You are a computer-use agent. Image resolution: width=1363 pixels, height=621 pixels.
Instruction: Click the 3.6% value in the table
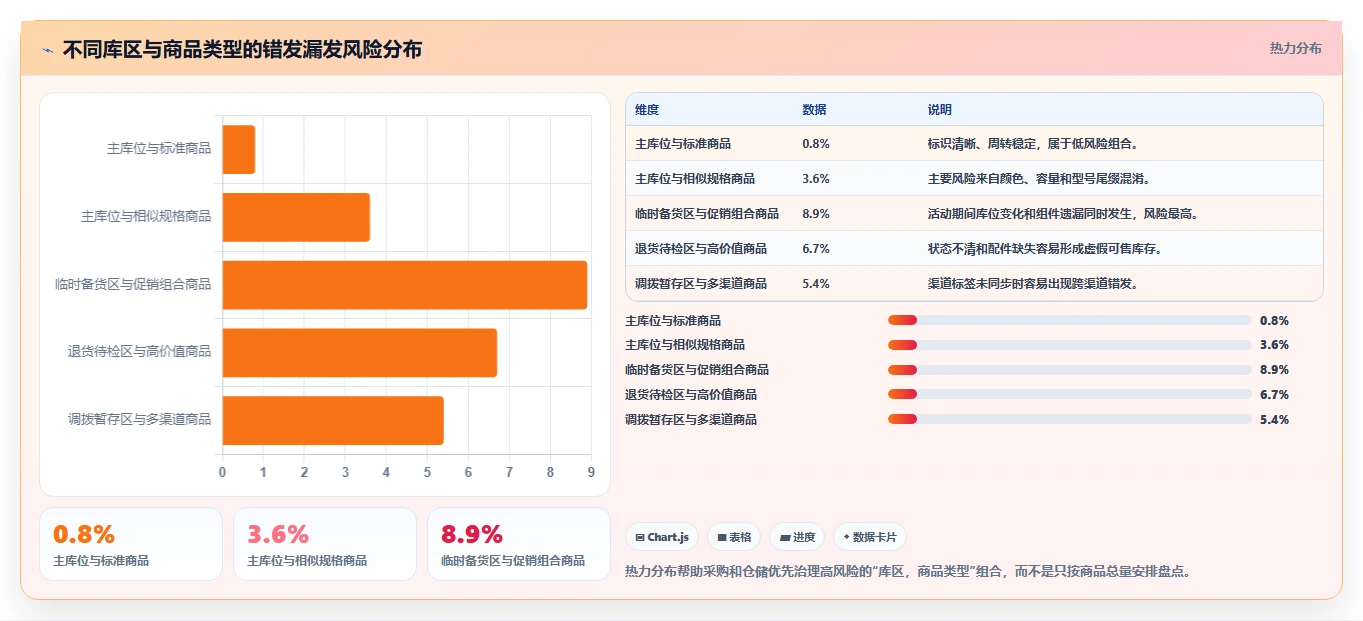[x=816, y=179]
